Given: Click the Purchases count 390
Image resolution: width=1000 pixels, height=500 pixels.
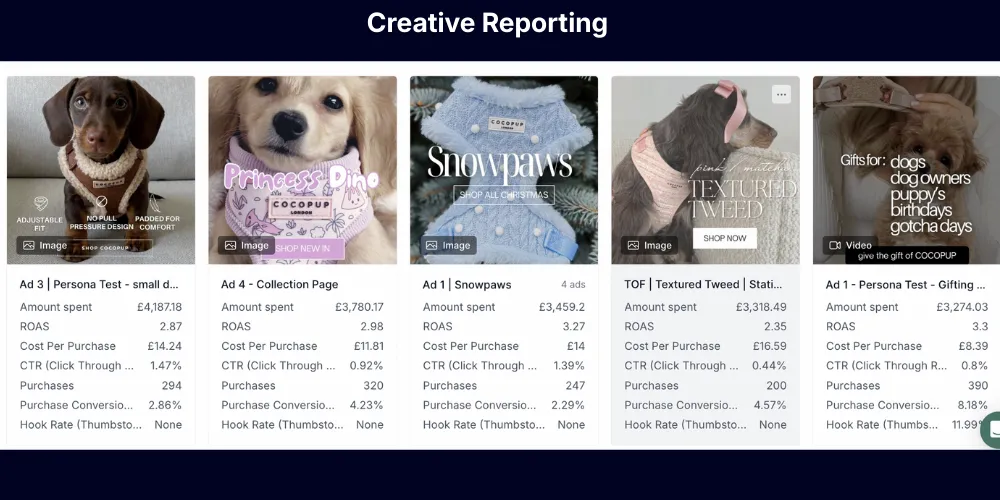Looking at the screenshot, I should 978,386.
